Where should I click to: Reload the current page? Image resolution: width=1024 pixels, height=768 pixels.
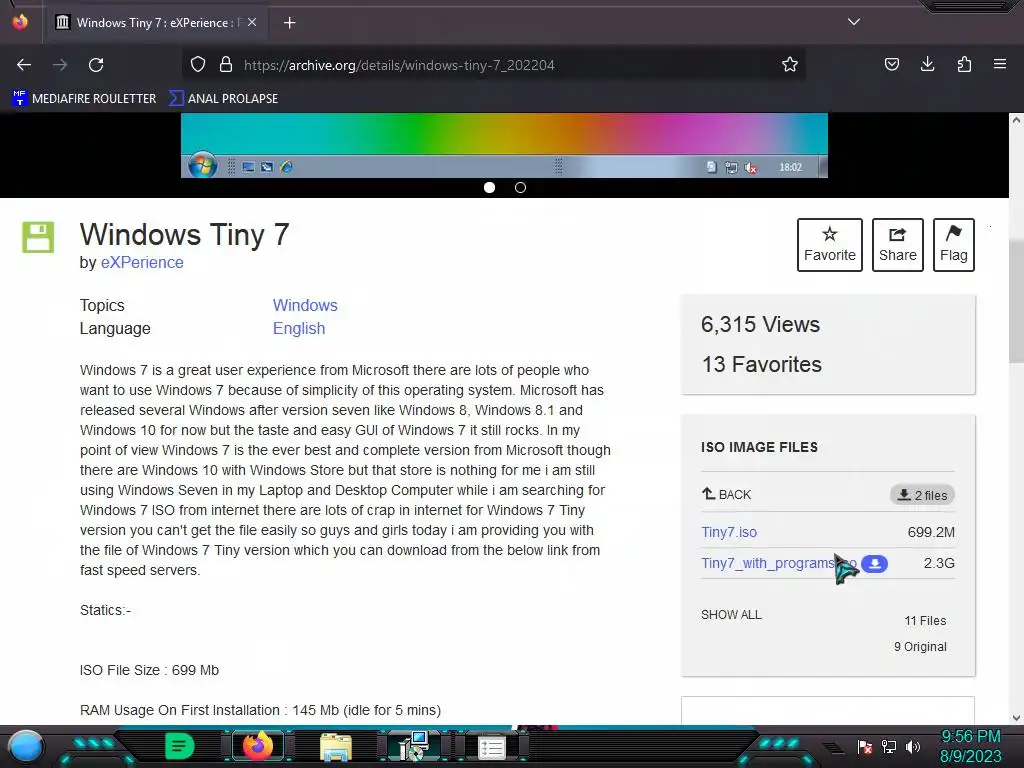pos(96,65)
